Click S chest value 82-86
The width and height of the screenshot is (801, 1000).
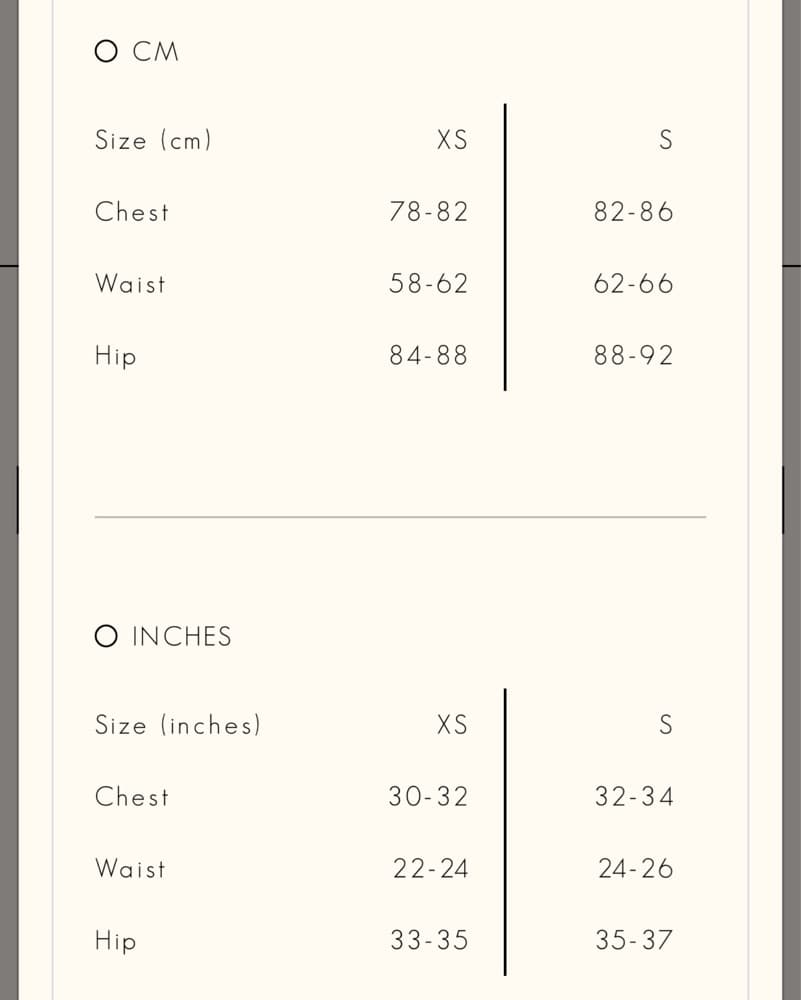pyautogui.click(x=633, y=212)
